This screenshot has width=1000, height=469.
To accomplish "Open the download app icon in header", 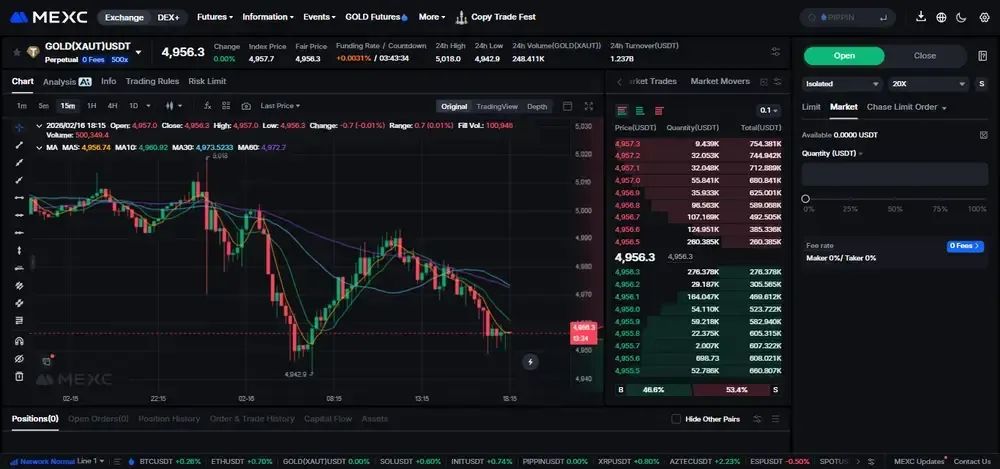I will (x=920, y=17).
